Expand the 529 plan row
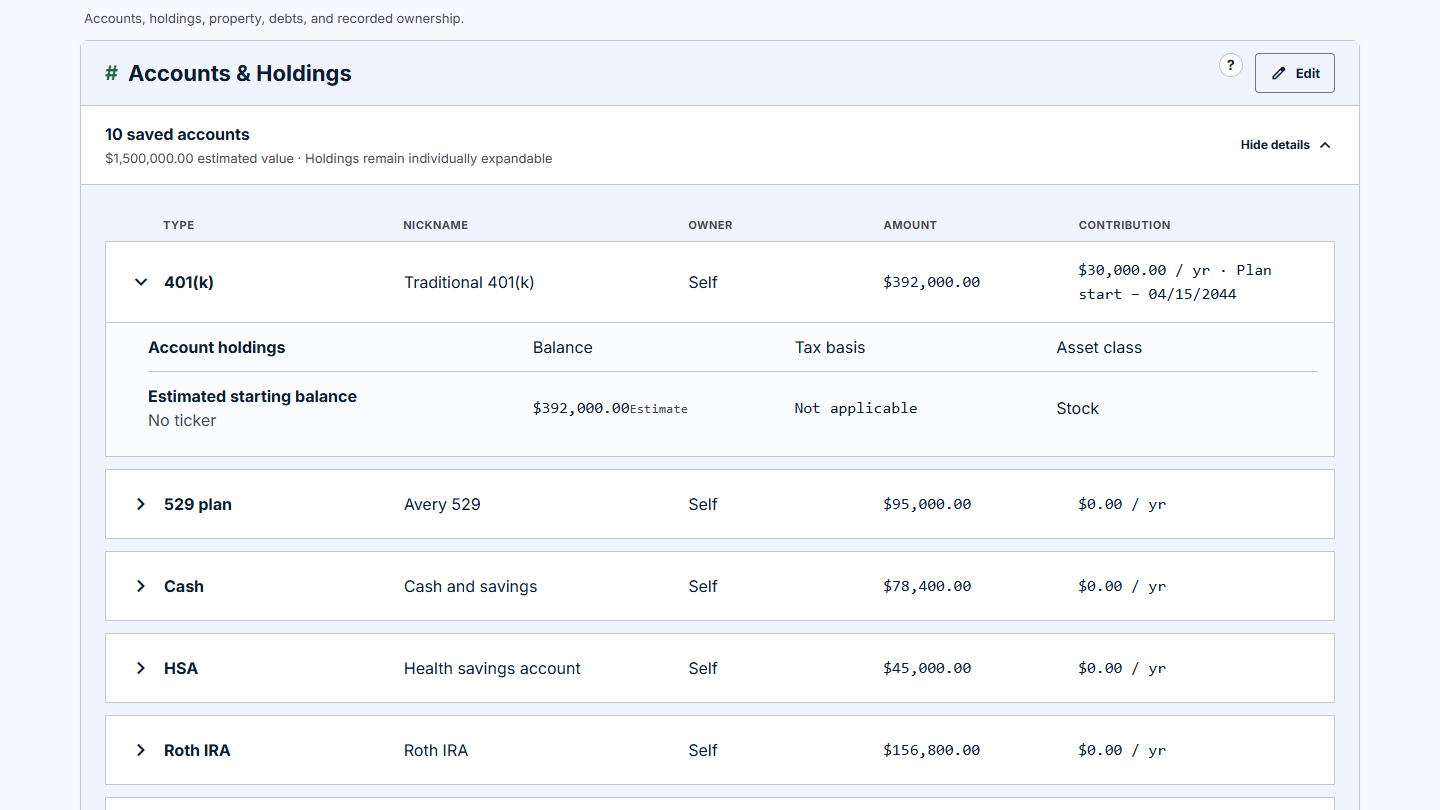 [x=141, y=504]
